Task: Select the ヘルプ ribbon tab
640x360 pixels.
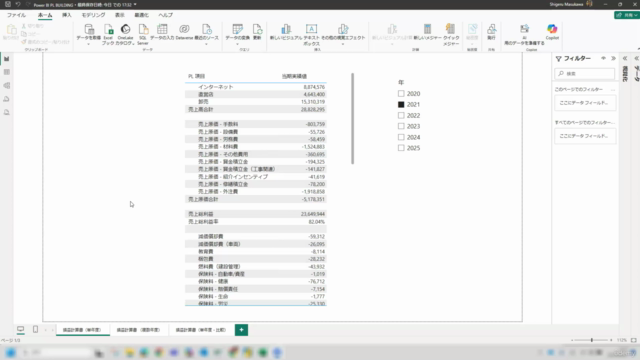Action: pyautogui.click(x=165, y=15)
